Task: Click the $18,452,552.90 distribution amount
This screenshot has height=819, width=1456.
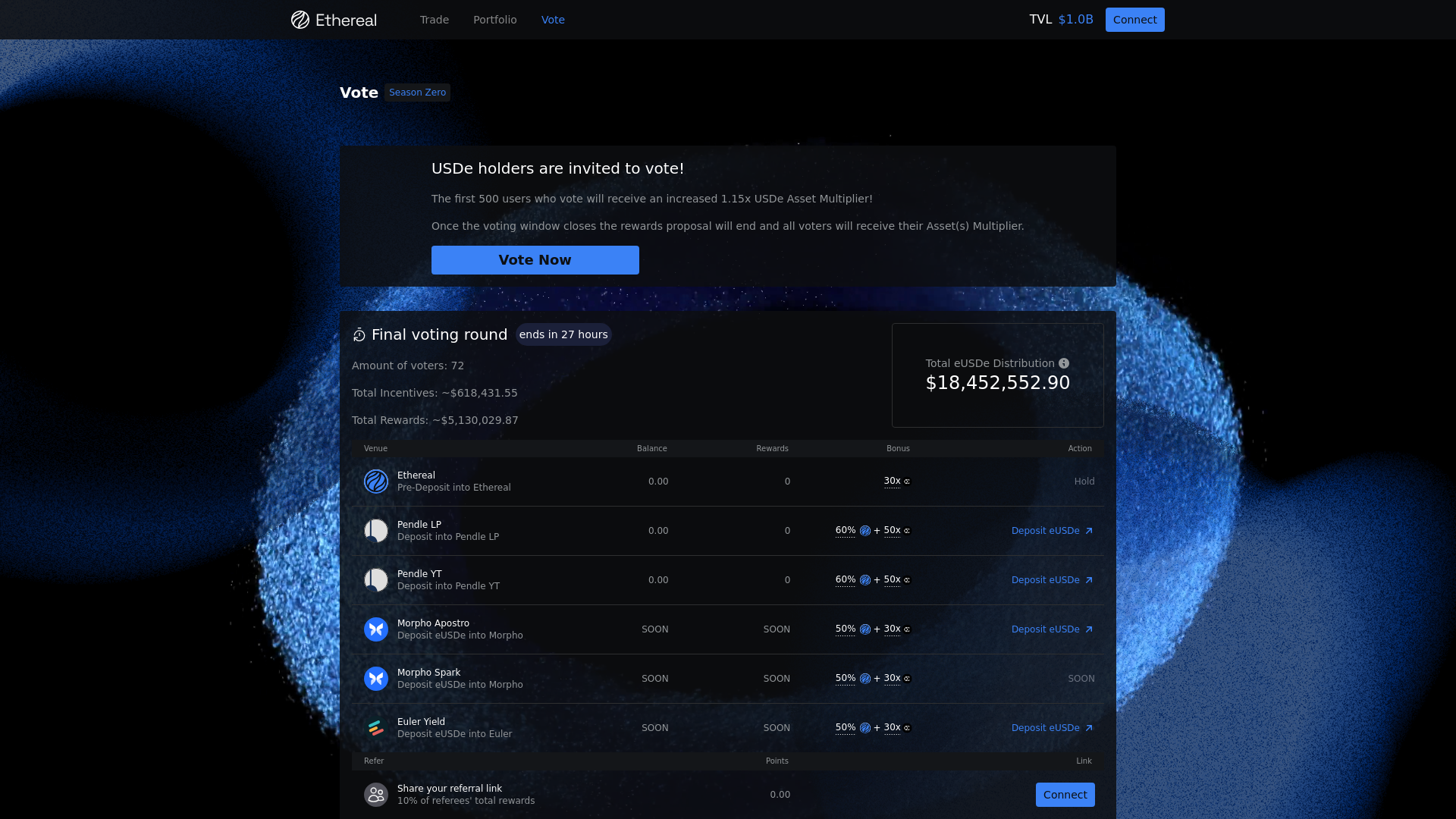Action: click(x=998, y=383)
